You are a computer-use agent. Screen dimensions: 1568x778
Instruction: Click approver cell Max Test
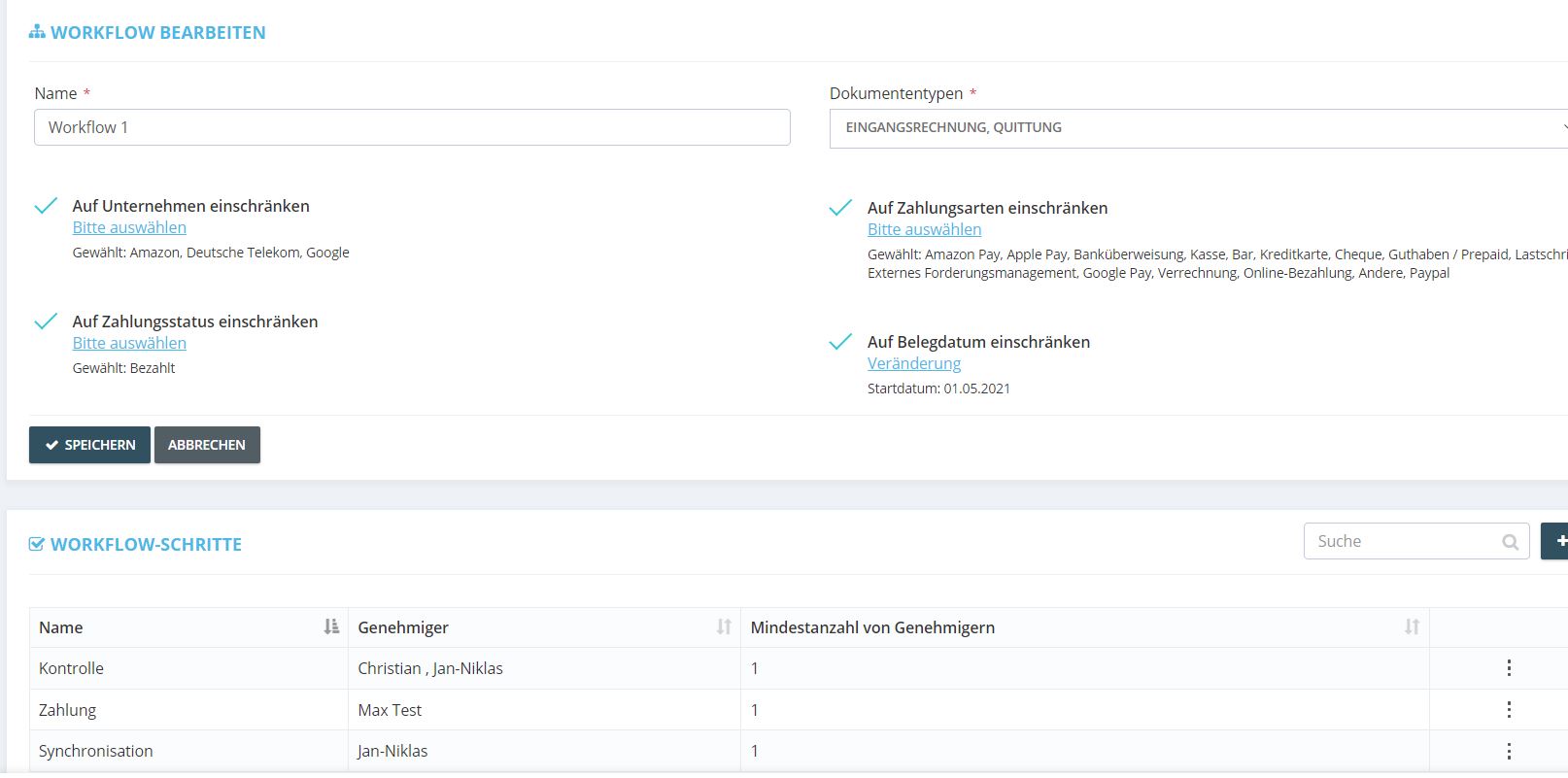(390, 710)
